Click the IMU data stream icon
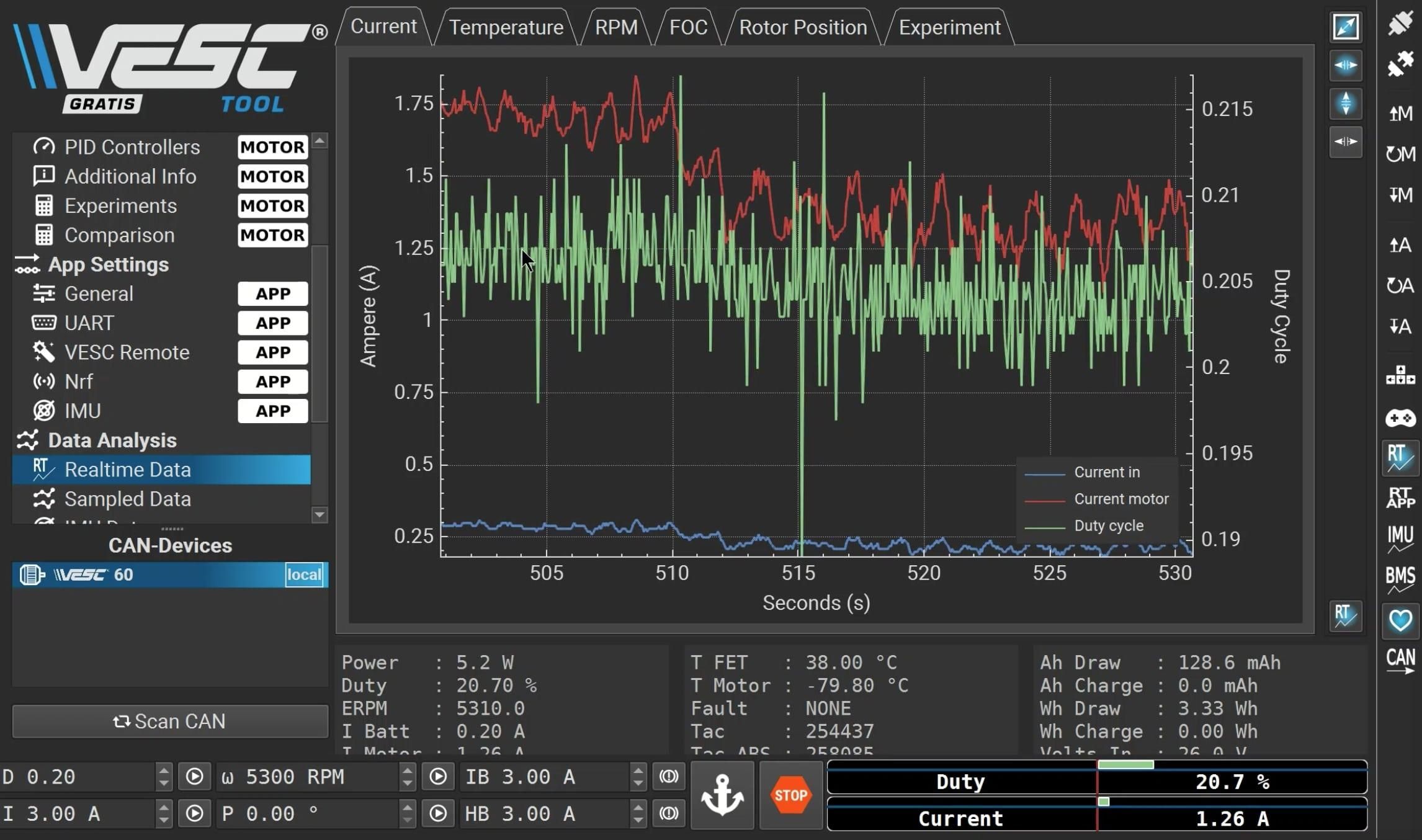The height and width of the screenshot is (840, 1422). point(1400,538)
